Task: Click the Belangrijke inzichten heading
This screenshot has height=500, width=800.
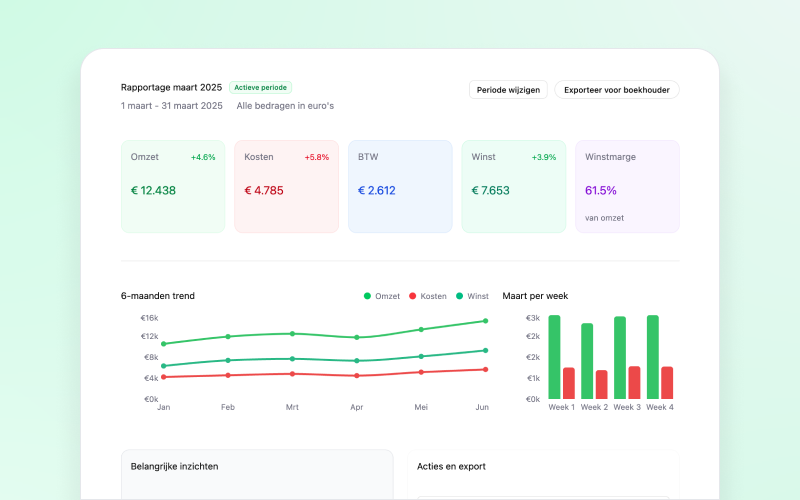Action: pyautogui.click(x=174, y=466)
